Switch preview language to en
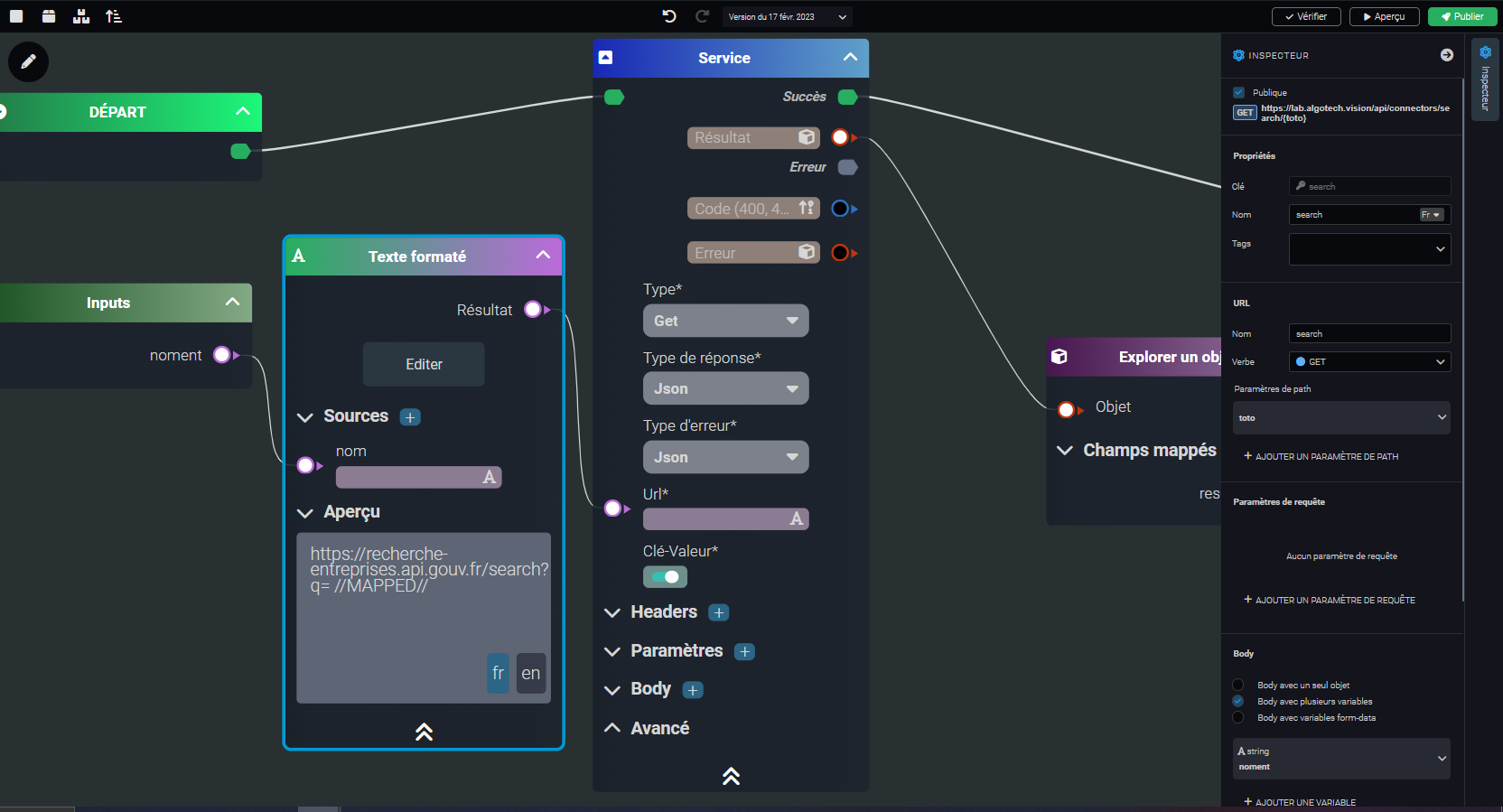1503x812 pixels. 531,673
